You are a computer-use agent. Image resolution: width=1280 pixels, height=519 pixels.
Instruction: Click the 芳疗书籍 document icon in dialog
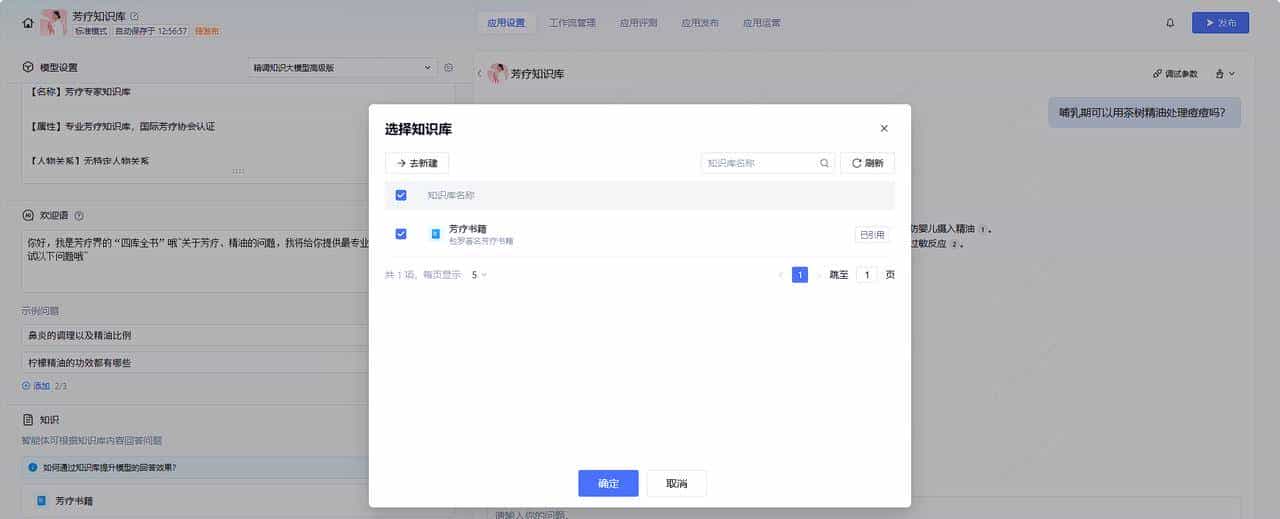coord(435,234)
